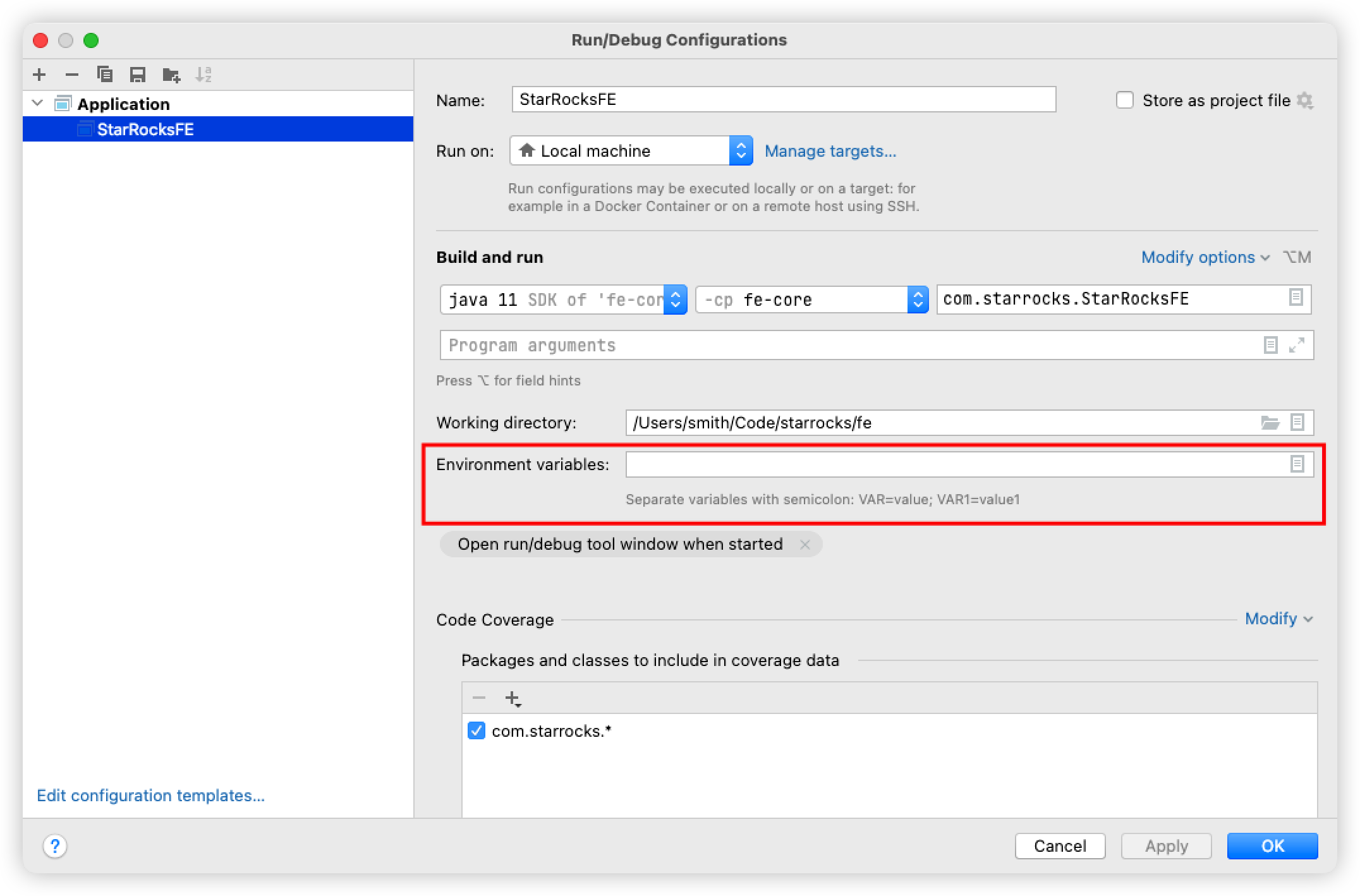
Task: Remove the Open run/debug tool window option chip
Action: click(x=804, y=545)
